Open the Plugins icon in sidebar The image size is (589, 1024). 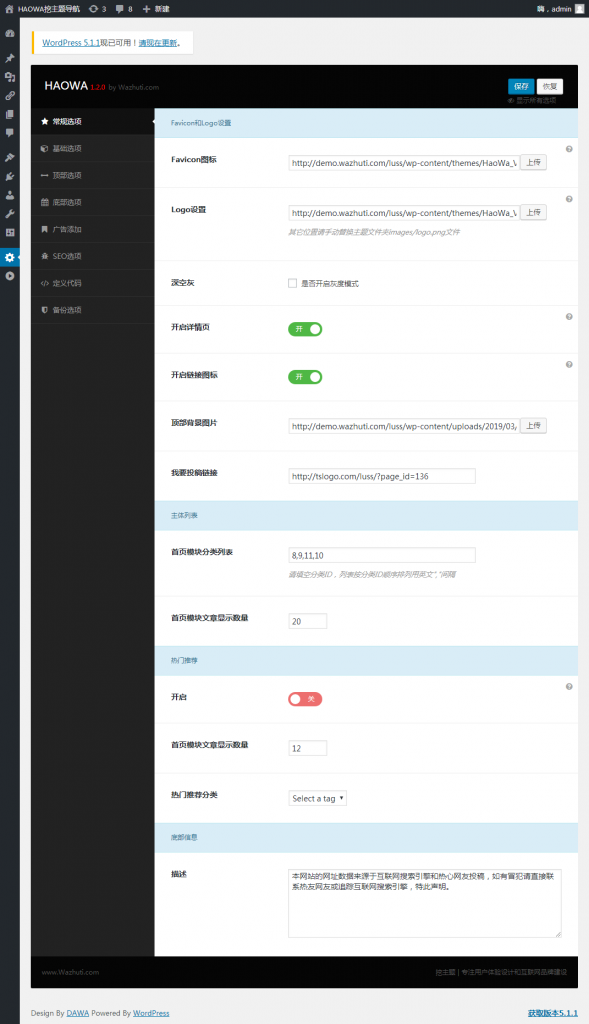(10, 176)
